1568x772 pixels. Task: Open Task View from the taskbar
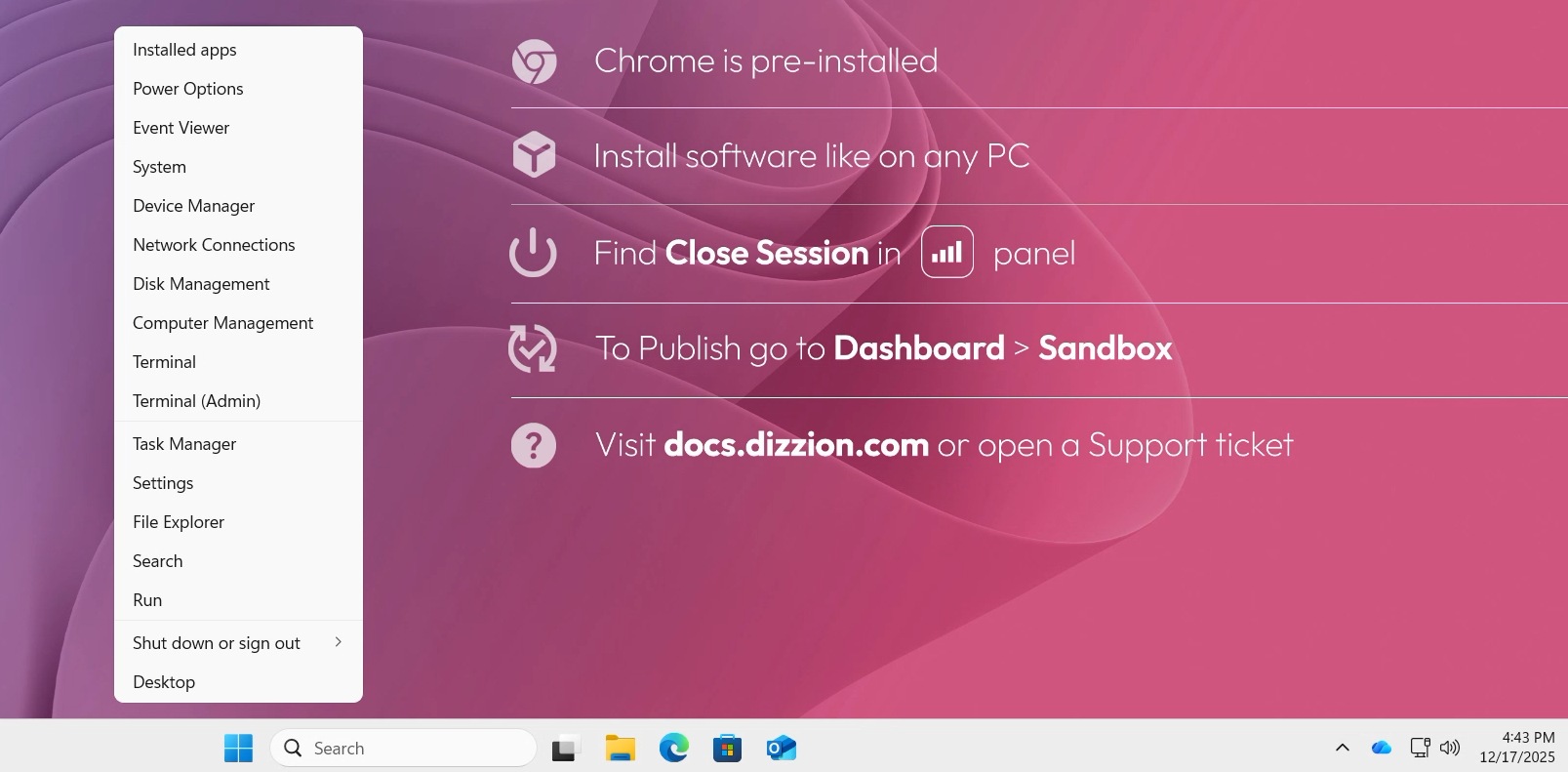(x=566, y=749)
